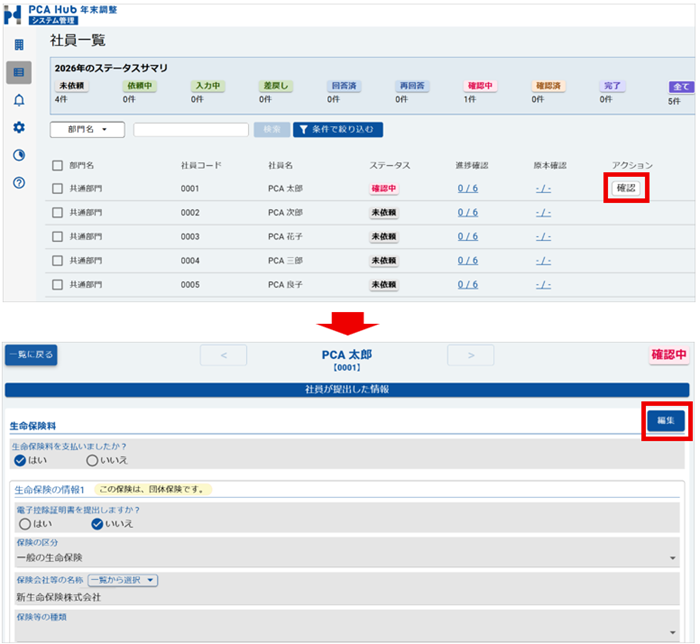
Task: Filter by 回答済 status tag
Action: [x=344, y=86]
